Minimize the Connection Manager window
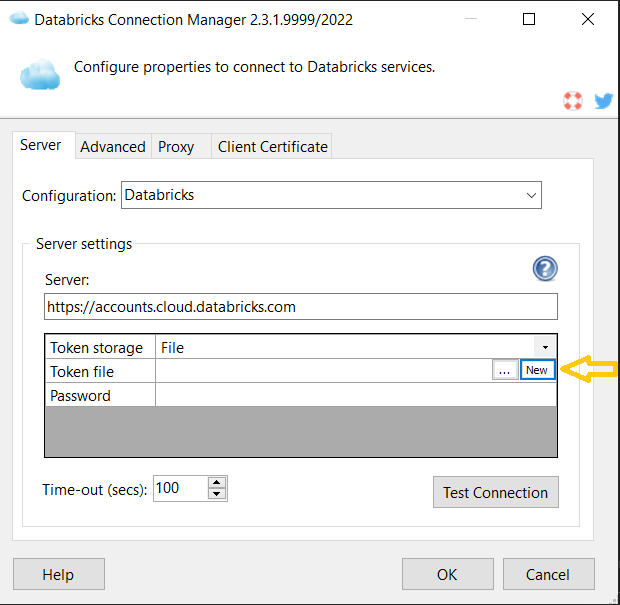This screenshot has width=620, height=605. point(470,19)
